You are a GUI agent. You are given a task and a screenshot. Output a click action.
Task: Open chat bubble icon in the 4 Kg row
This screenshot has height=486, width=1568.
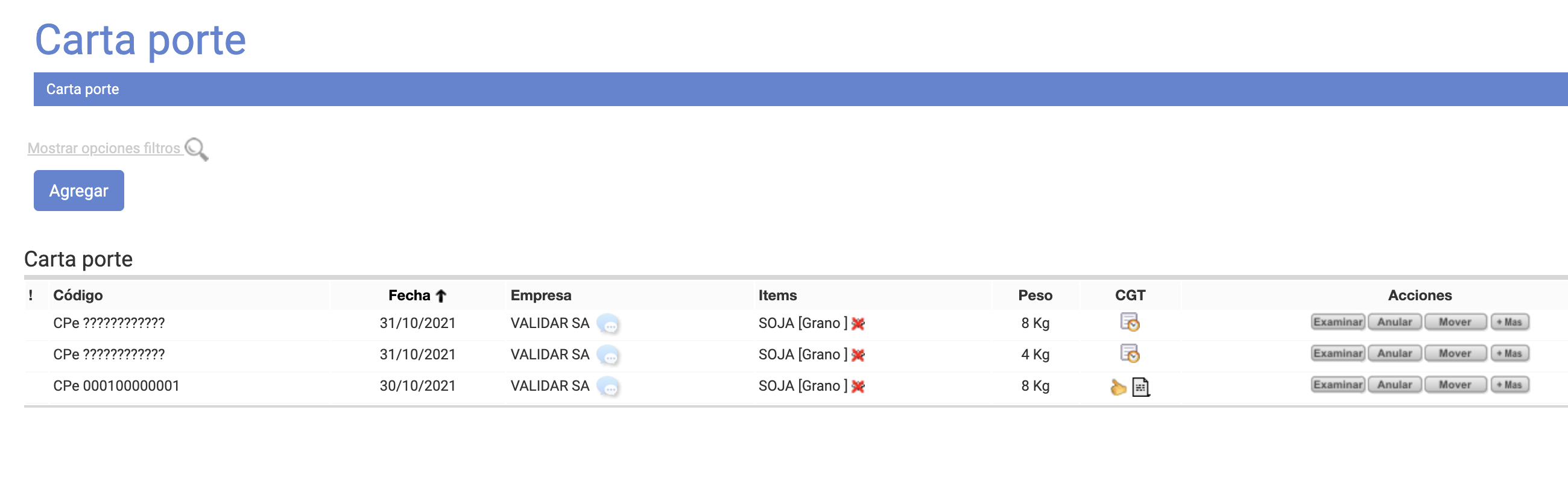(x=608, y=355)
